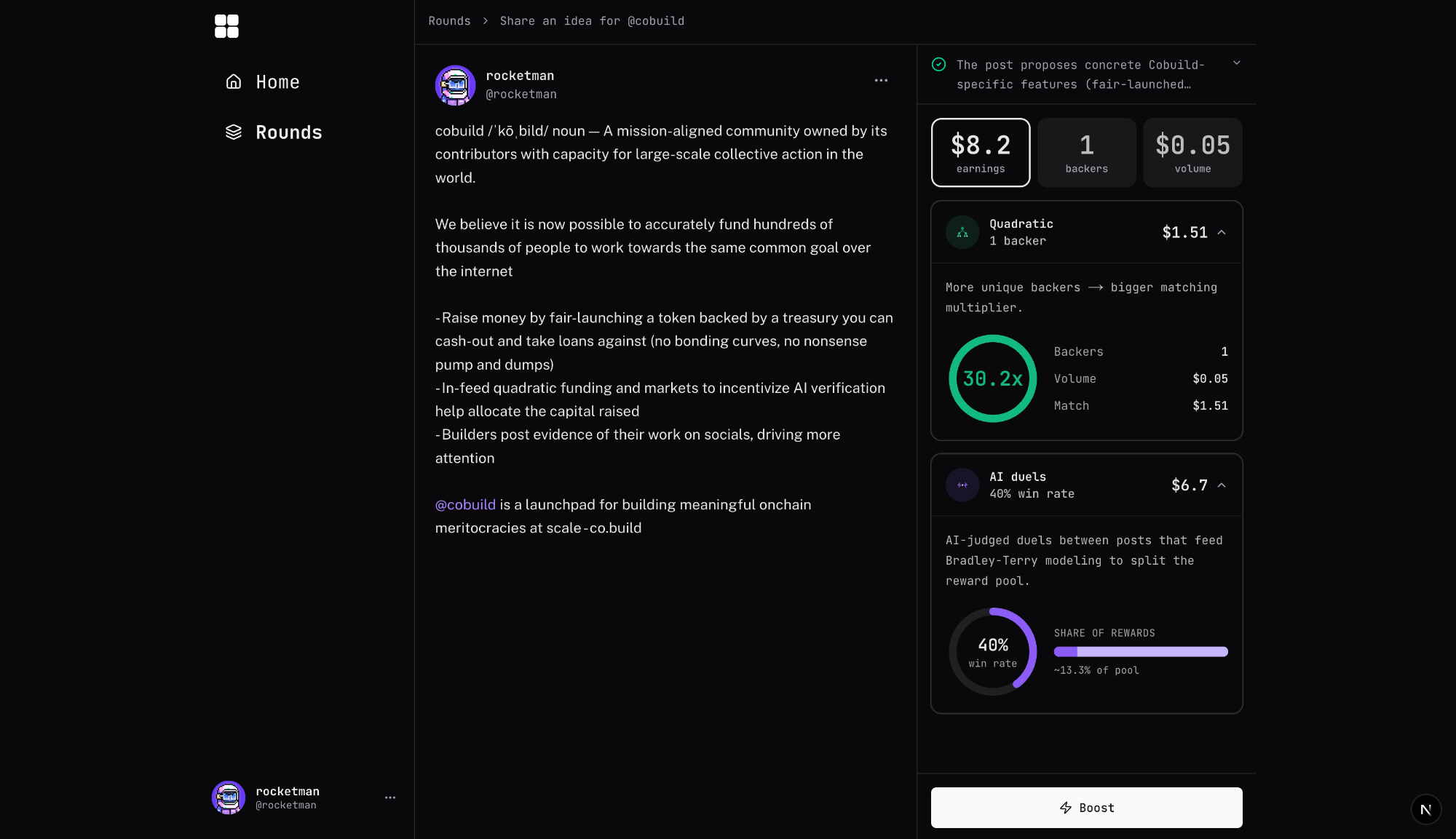Select the $0.05 volume stat card

coord(1192,153)
